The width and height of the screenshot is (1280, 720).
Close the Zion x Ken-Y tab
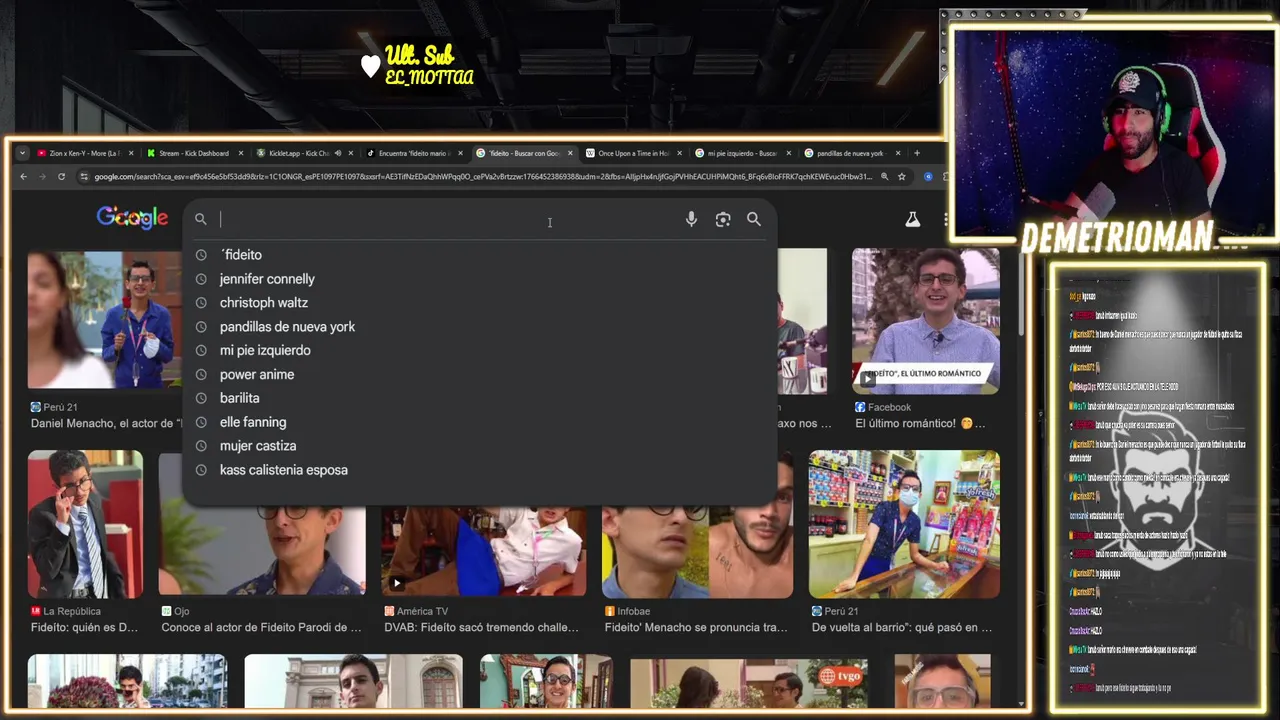pos(131,153)
